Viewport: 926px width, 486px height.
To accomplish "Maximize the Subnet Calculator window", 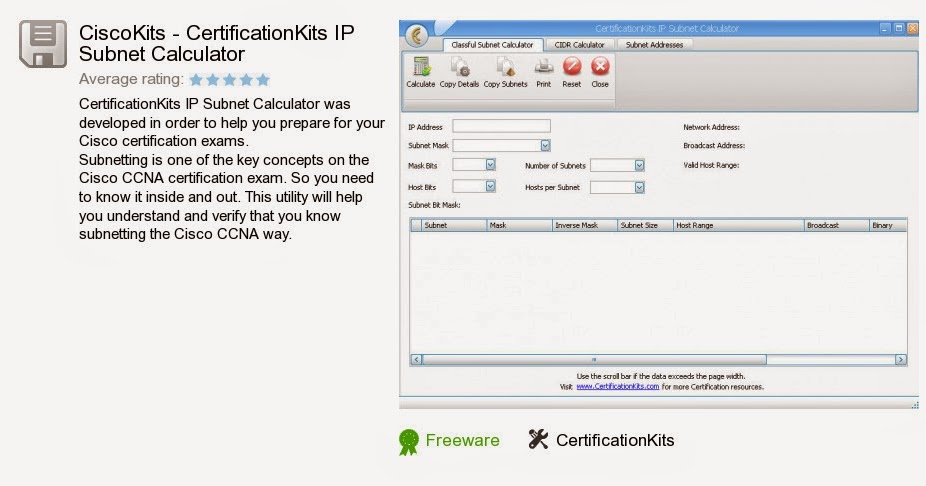I will click(899, 28).
